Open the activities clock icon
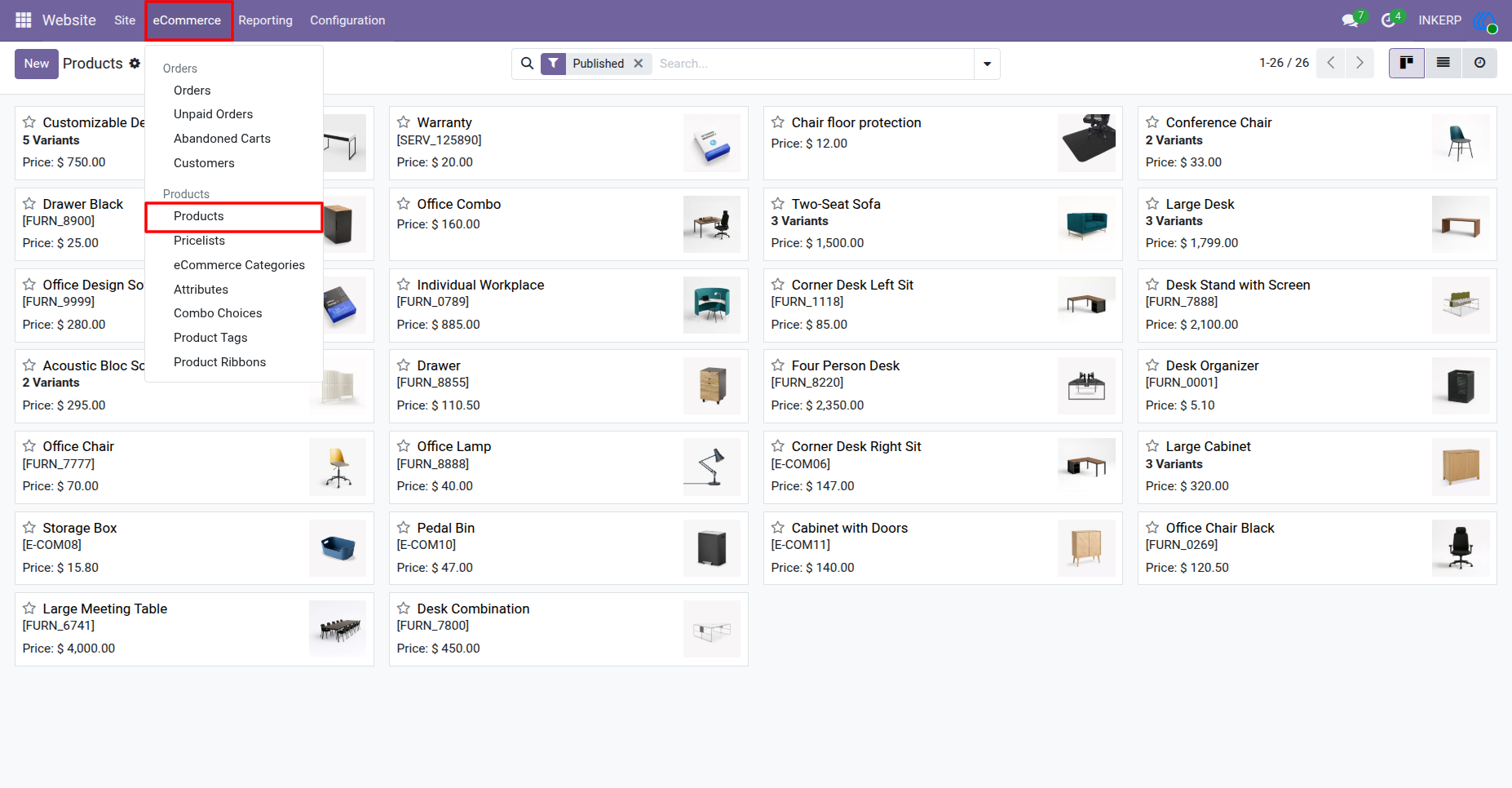This screenshot has width=1512, height=788. (x=1388, y=20)
